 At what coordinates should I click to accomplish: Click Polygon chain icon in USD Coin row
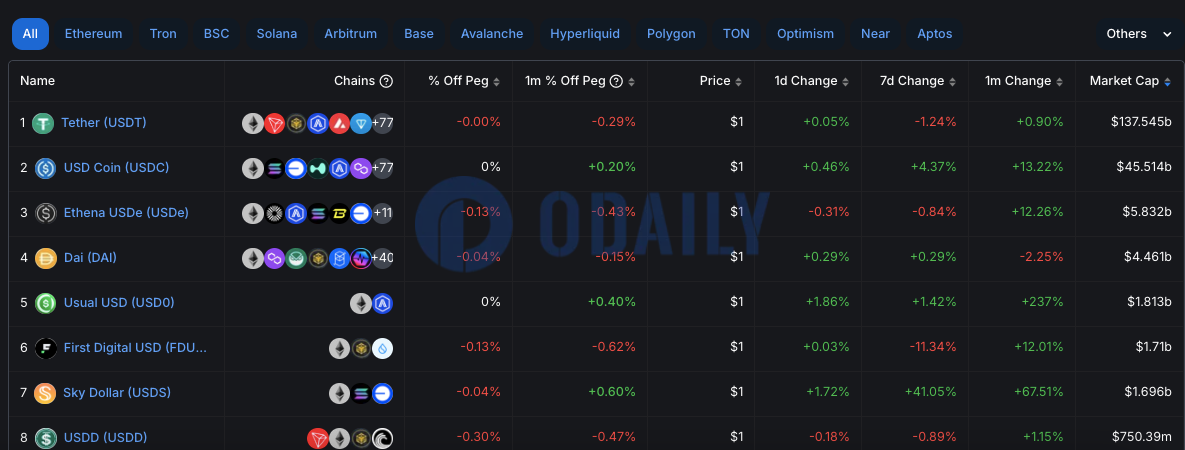(361, 168)
